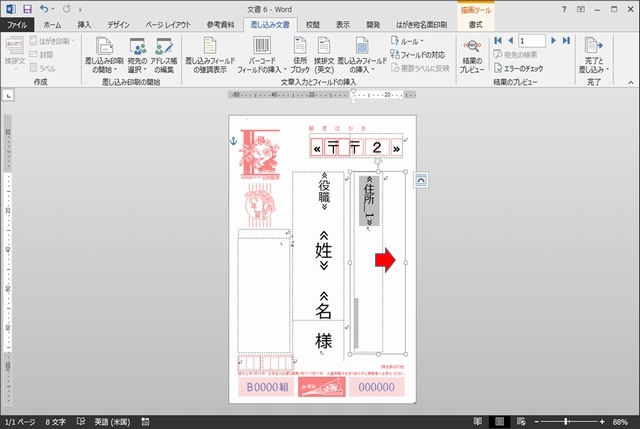This screenshot has width=640, height=429.
Task: Toggle 結果のプレビュー preview results
Action: pyautogui.click(x=472, y=55)
